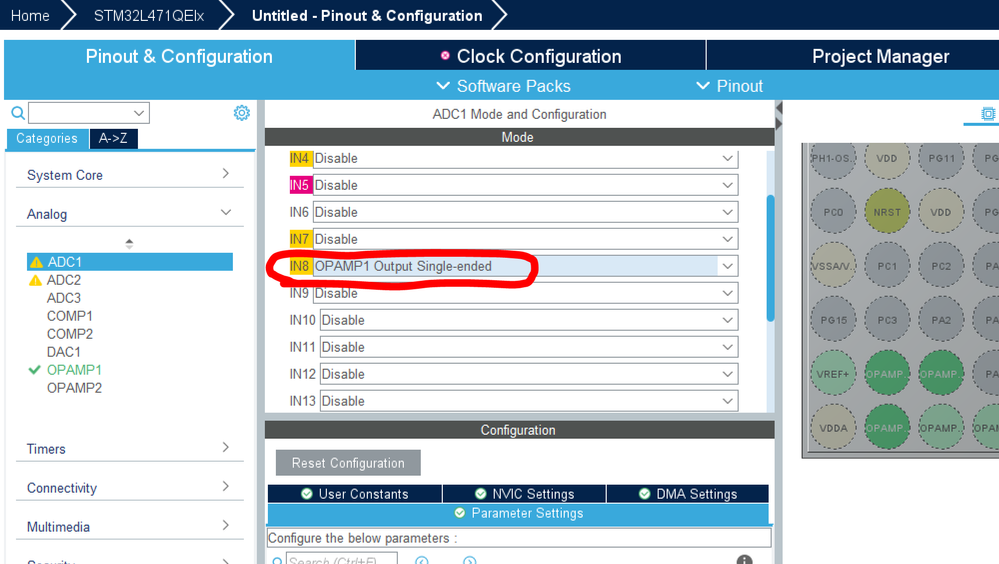Select the PH1-OS pin on the chip
This screenshot has width=999, height=564.
point(833,158)
